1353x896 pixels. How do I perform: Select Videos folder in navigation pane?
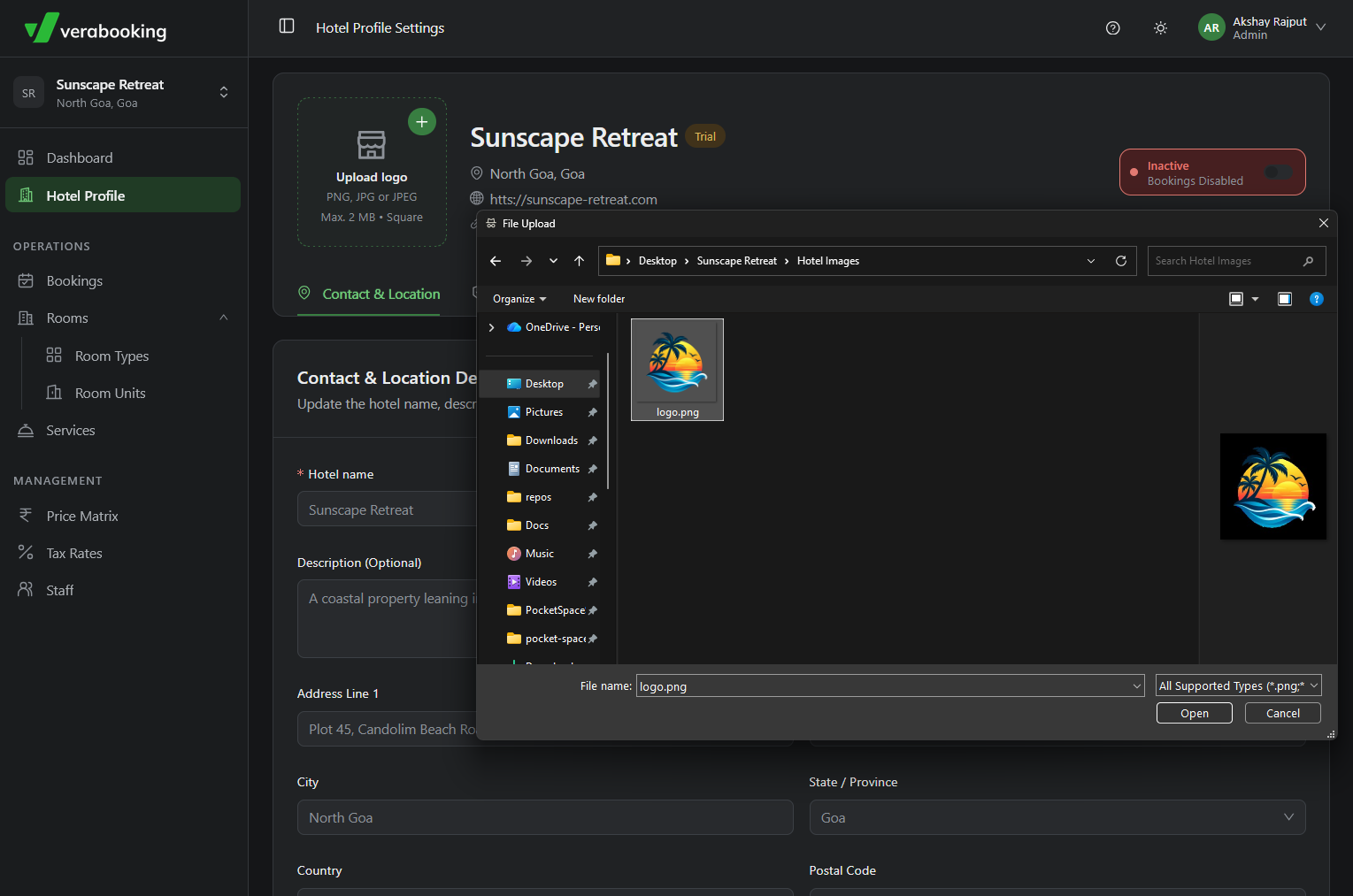point(540,582)
